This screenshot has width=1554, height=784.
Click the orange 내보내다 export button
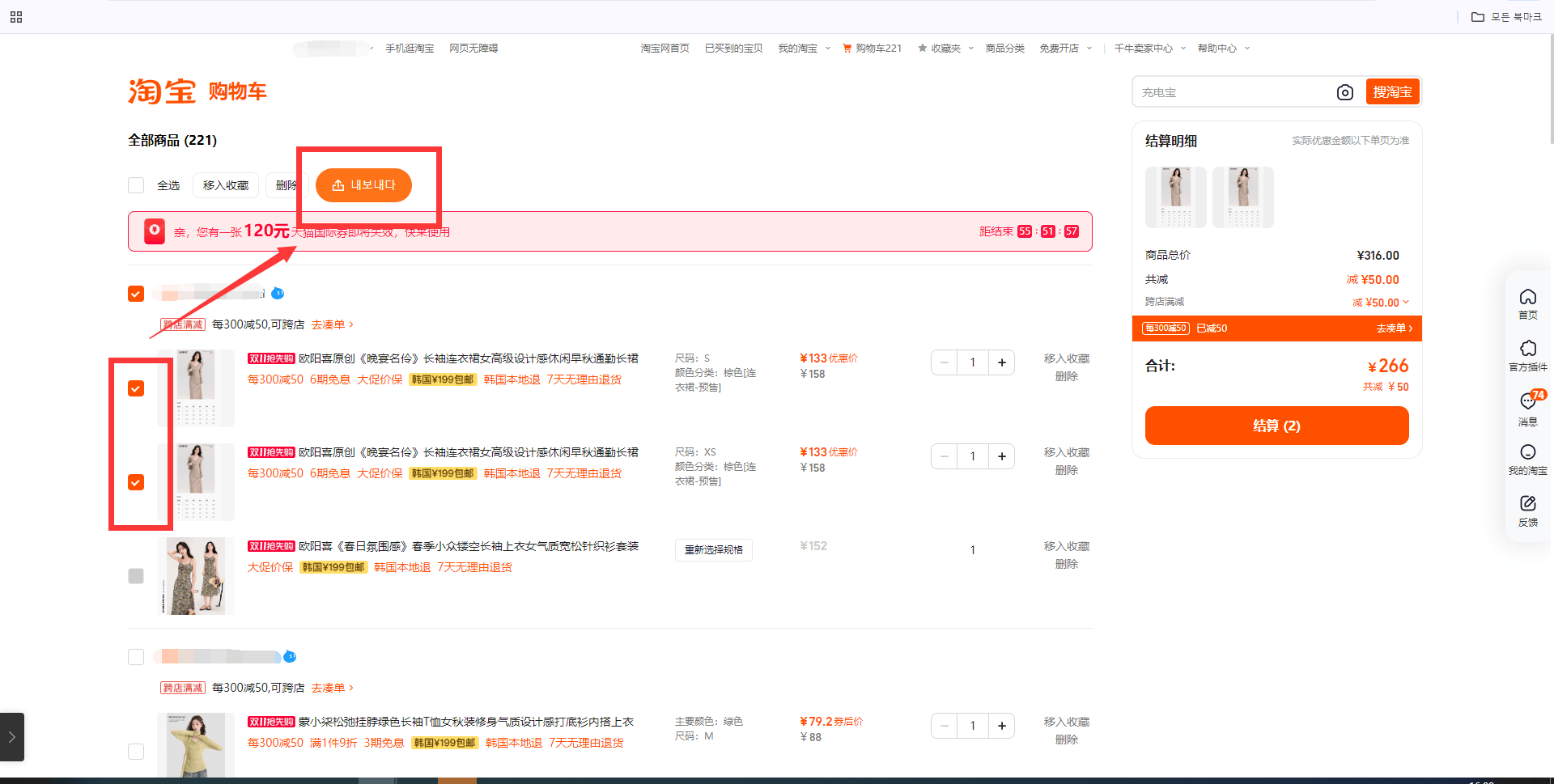[x=363, y=185]
